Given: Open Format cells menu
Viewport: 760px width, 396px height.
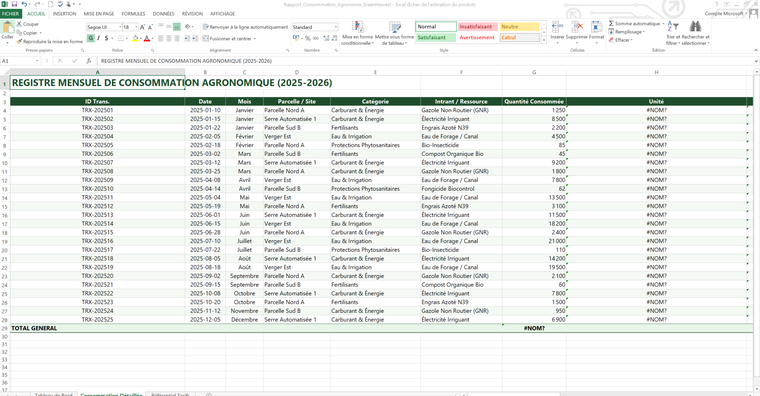Looking at the screenshot, I should 597,31.
